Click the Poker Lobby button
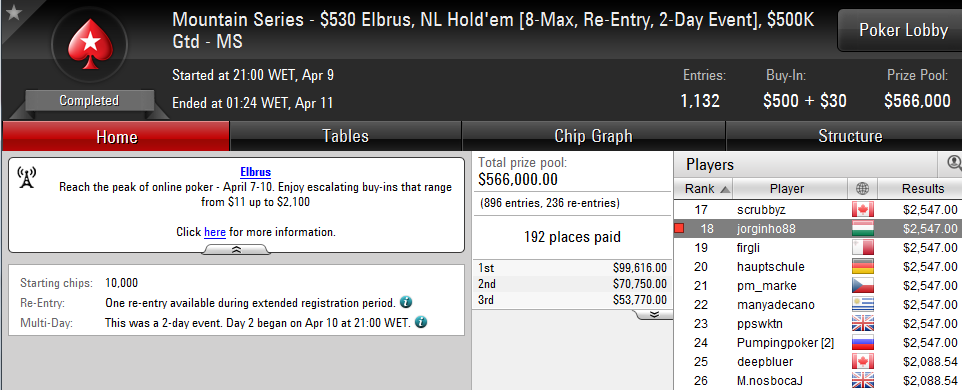This screenshot has height=390, width=962. [902, 30]
